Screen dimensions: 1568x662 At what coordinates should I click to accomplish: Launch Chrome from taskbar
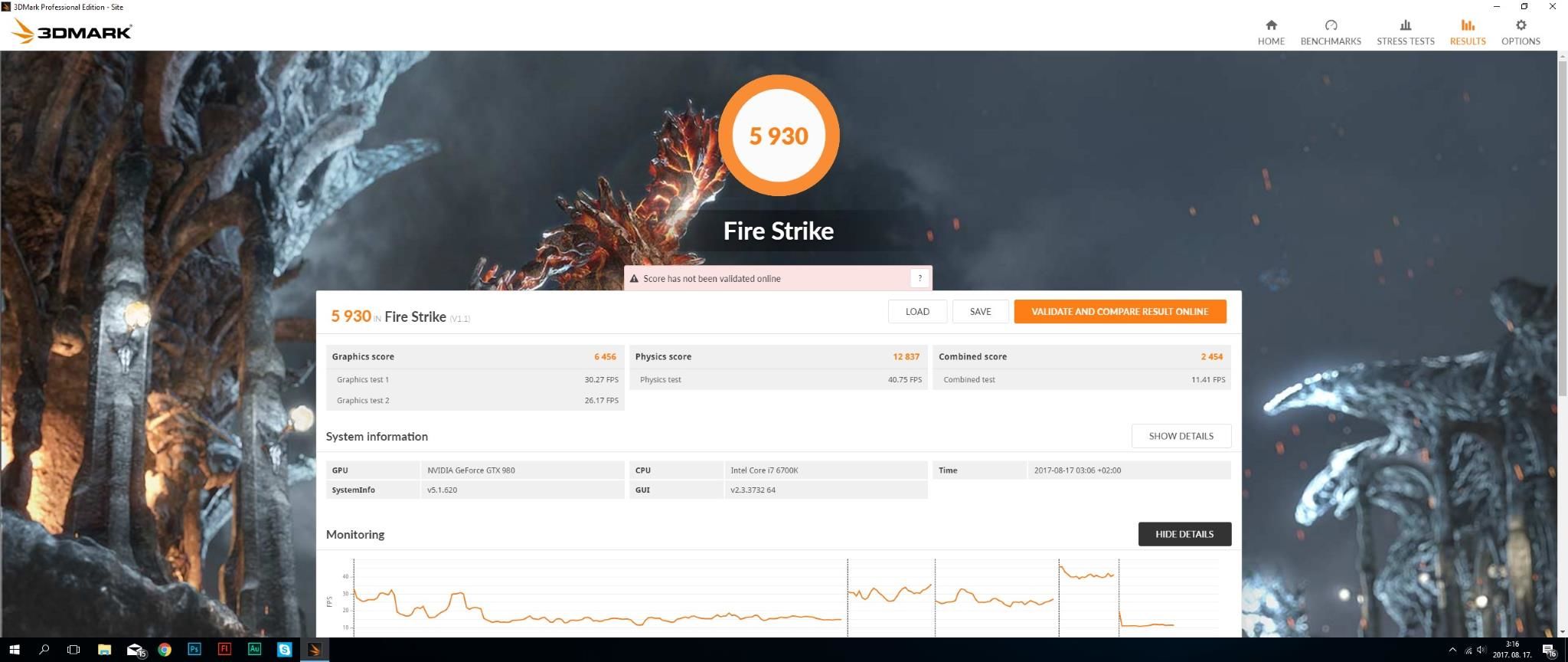point(165,650)
